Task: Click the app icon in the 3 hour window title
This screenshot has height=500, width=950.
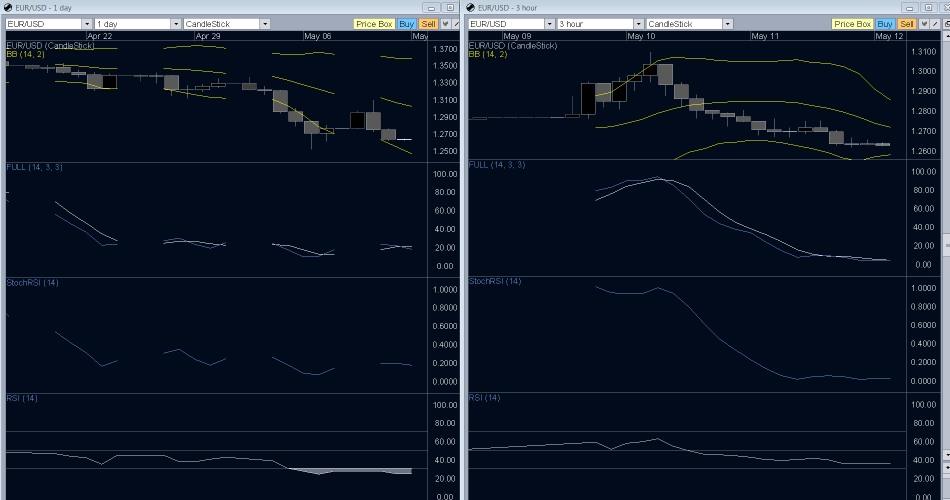Action: coord(470,8)
